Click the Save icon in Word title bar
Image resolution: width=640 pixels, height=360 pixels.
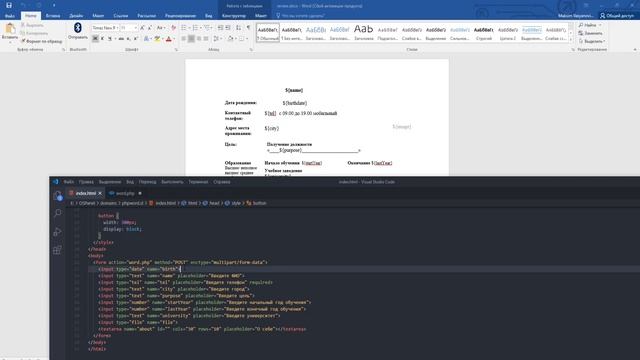(9, 5)
